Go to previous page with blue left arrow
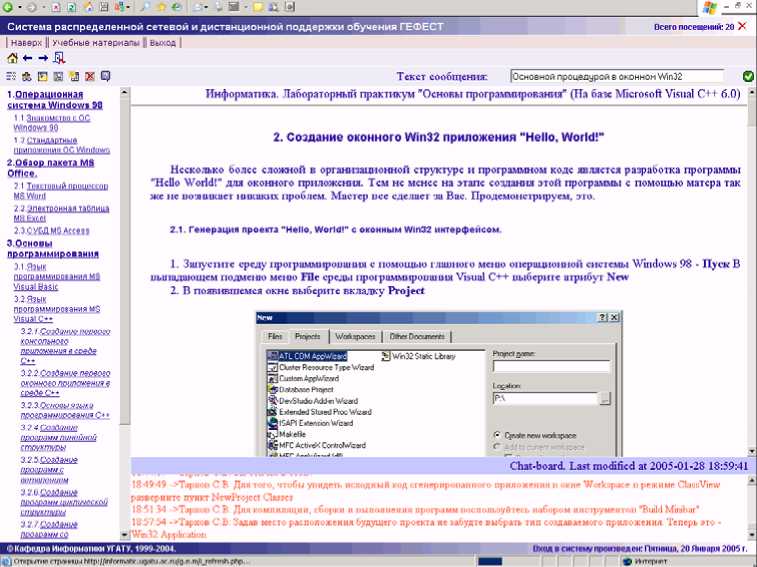This screenshot has width=757, height=567. (x=28, y=58)
